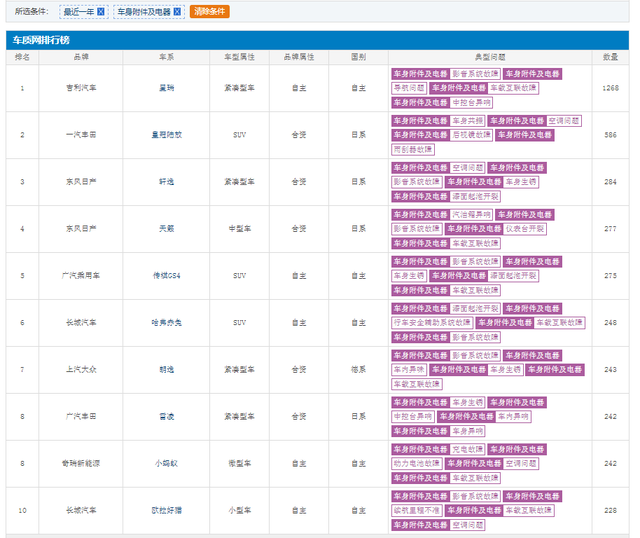The image size is (640, 538).
Task: Open the 小蚂蚁 car series link
Action: click(167, 463)
